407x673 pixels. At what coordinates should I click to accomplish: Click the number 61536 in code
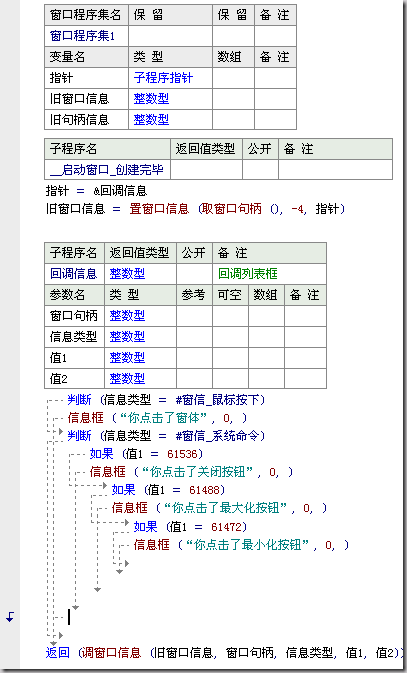click(182, 454)
